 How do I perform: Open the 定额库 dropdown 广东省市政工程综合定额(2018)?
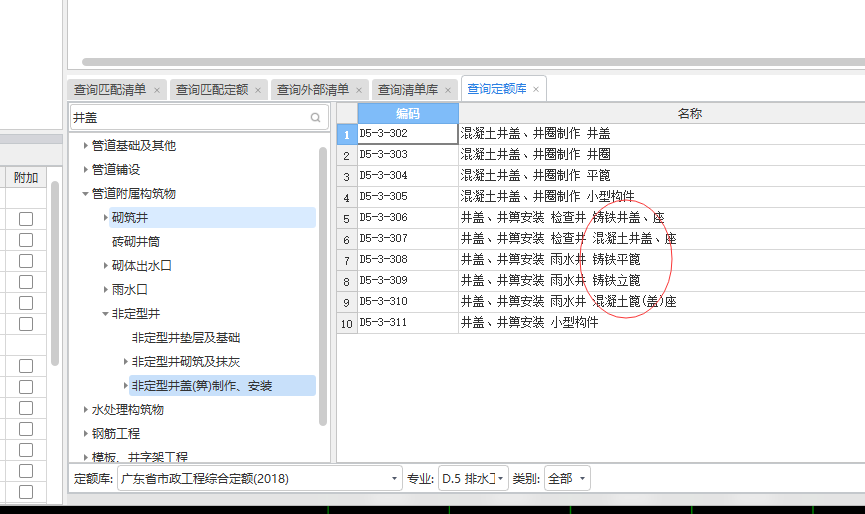coord(259,478)
